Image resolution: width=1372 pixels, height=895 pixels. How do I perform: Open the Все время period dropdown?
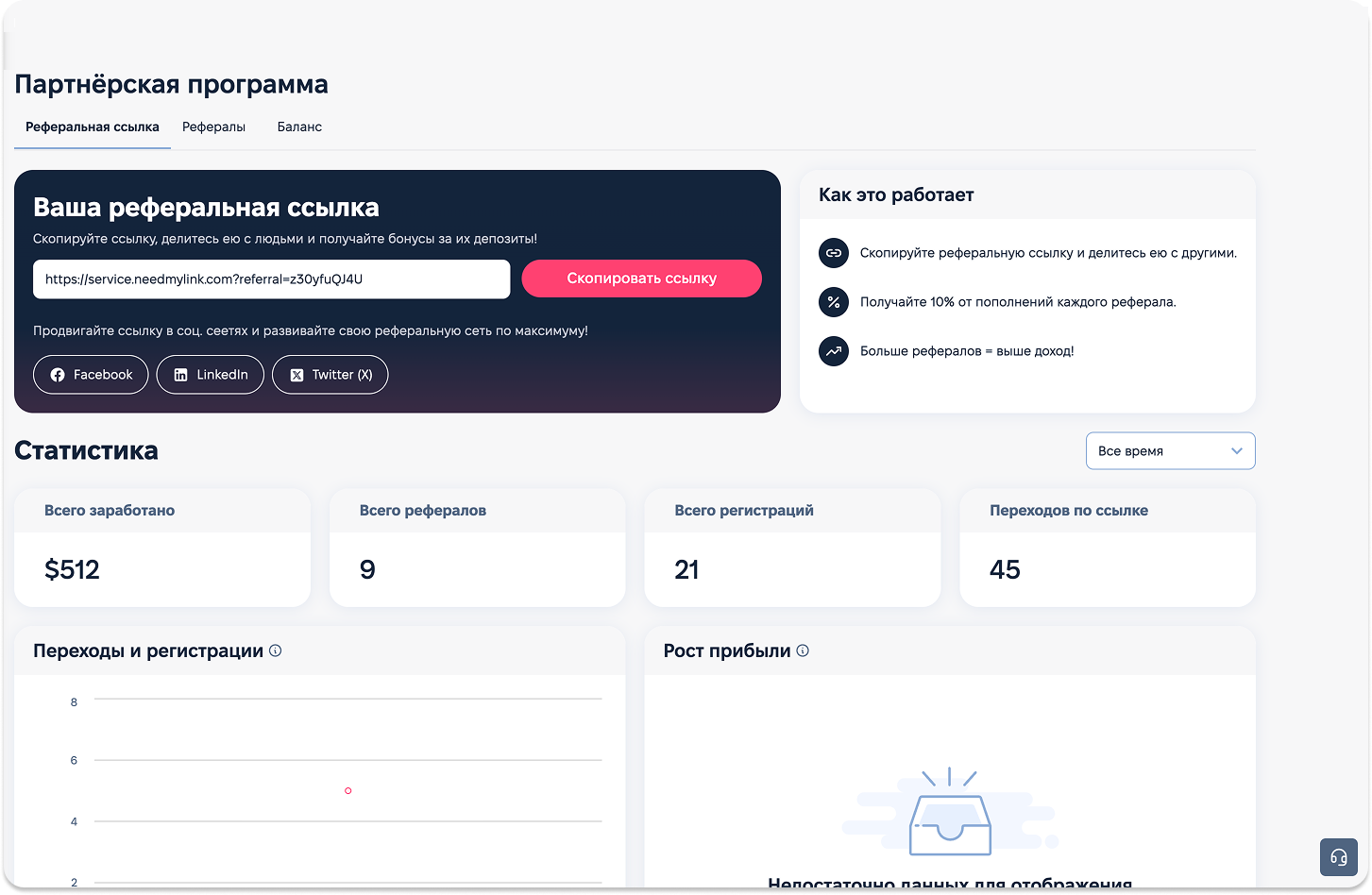pyautogui.click(x=1169, y=451)
